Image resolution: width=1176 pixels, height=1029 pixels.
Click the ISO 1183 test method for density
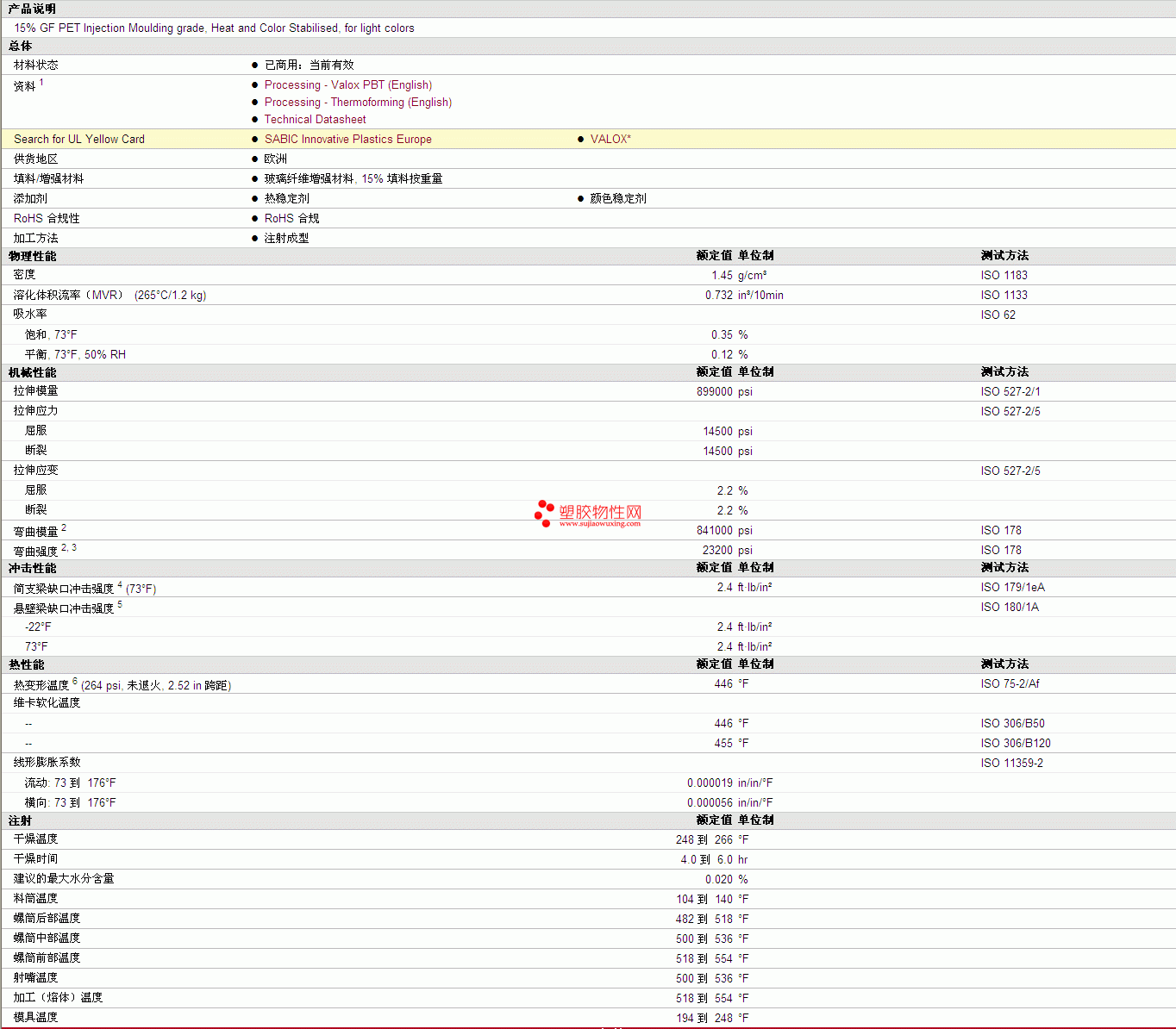[1004, 275]
